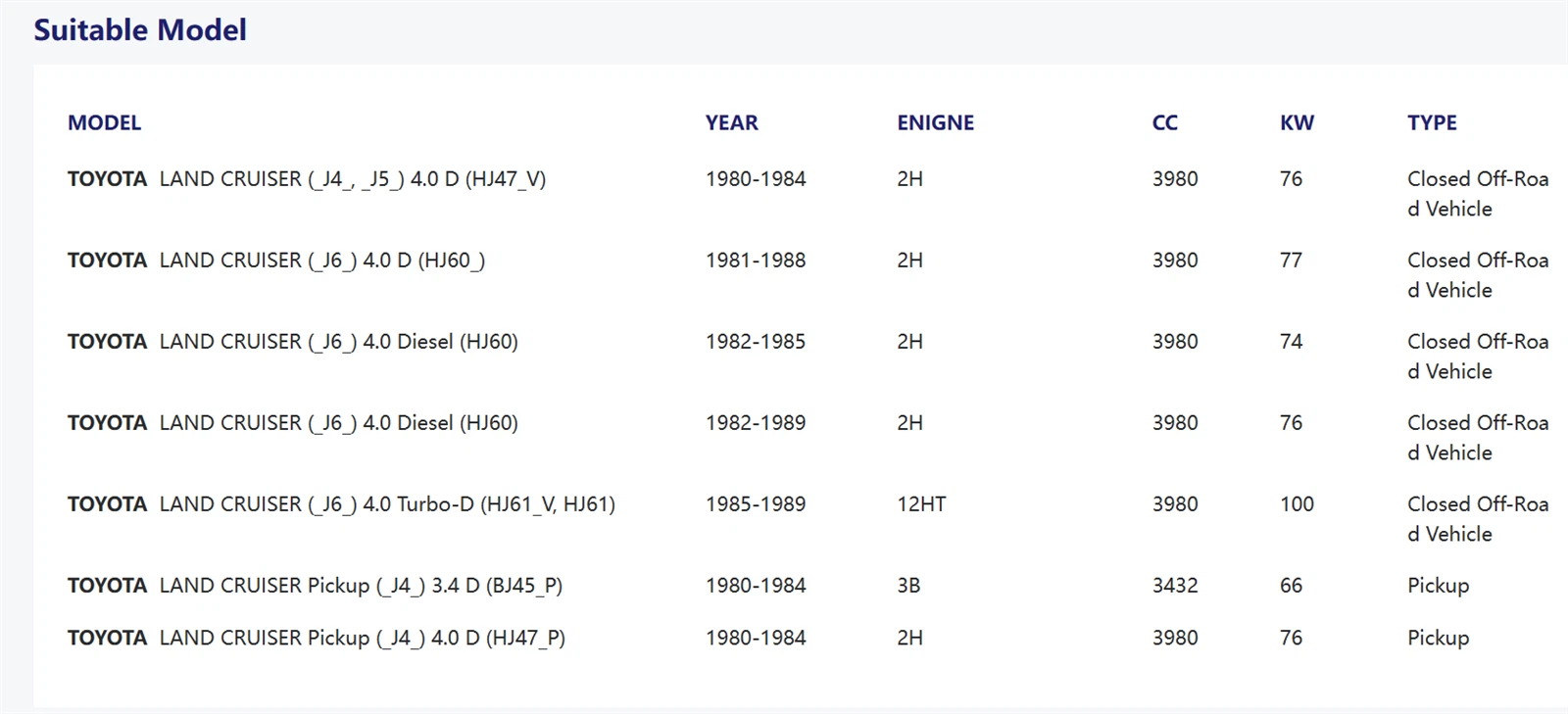1568x714 pixels.
Task: Click year 1980-1984 in the BJ45_P row
Action: click(x=756, y=586)
